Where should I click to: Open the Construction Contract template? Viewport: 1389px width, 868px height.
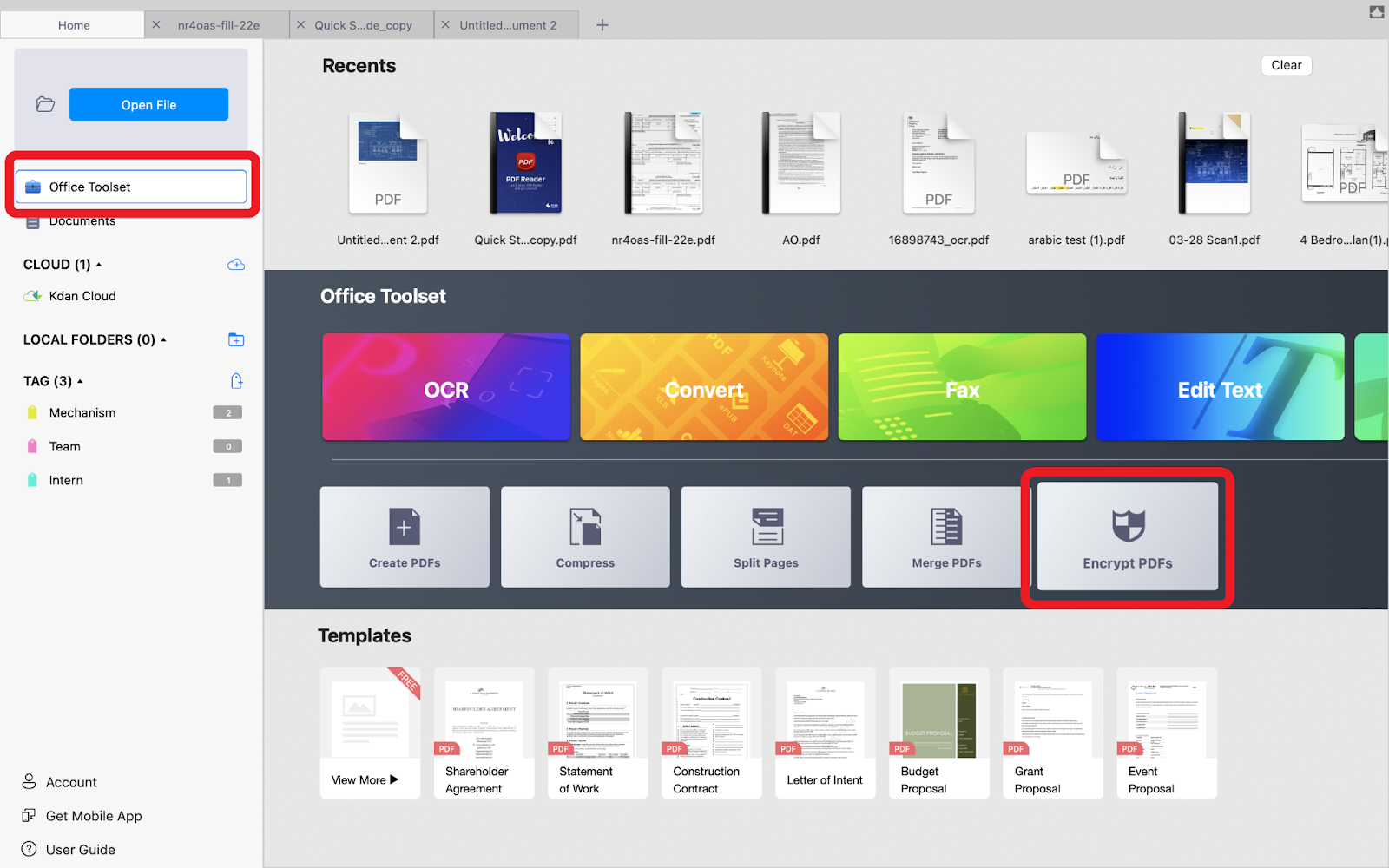[711, 733]
